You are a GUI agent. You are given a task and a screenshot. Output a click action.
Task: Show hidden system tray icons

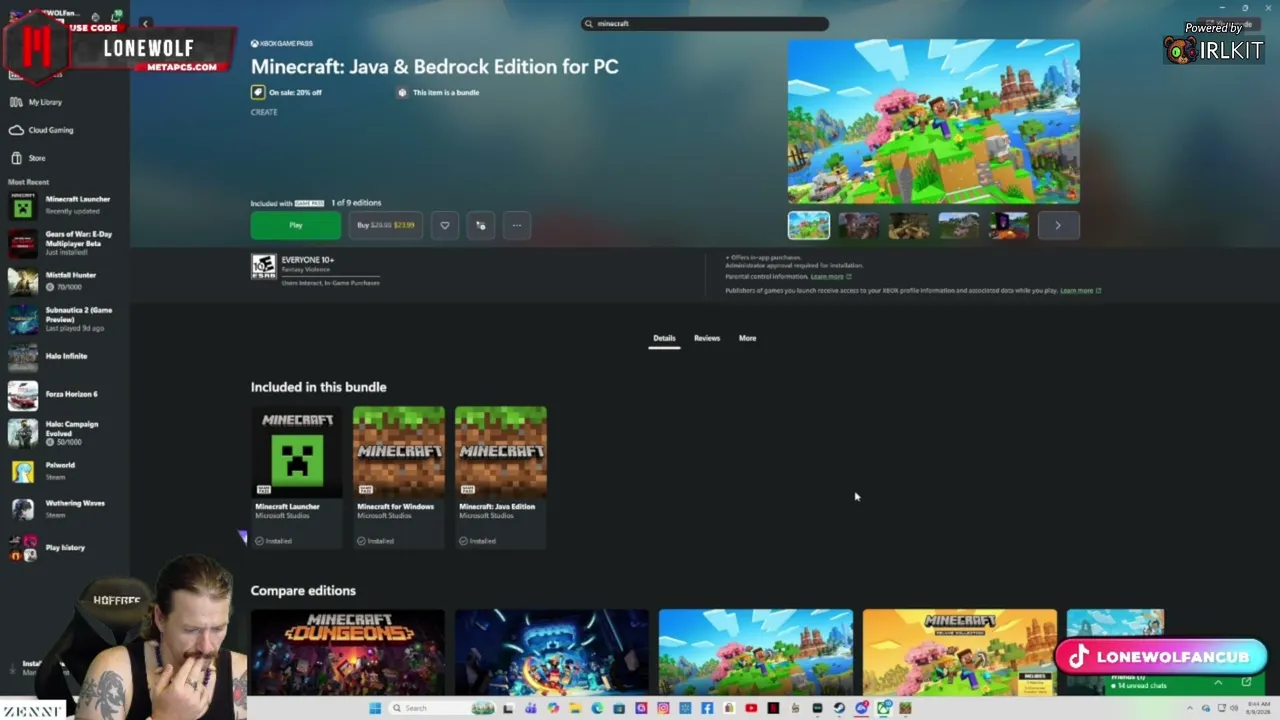pyautogui.click(x=1191, y=708)
